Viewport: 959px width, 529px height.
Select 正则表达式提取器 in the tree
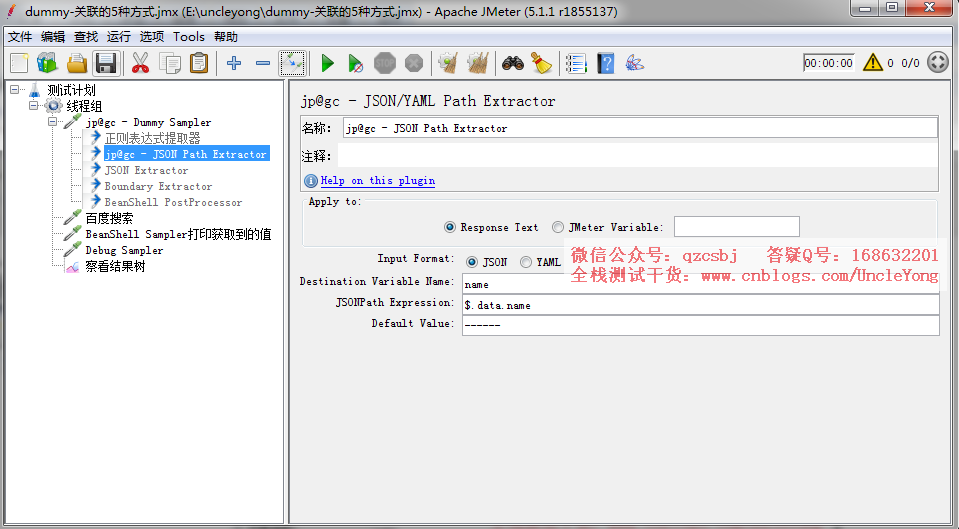pyautogui.click(x=152, y=138)
